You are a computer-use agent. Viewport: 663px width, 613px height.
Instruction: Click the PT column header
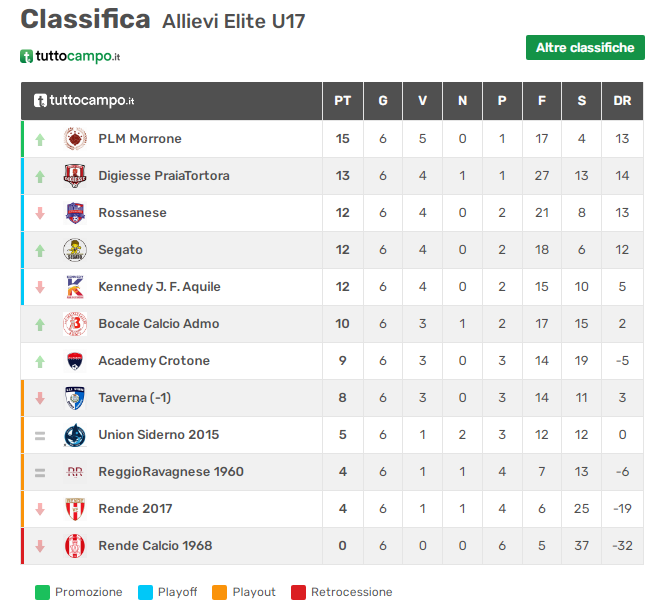[342, 101]
